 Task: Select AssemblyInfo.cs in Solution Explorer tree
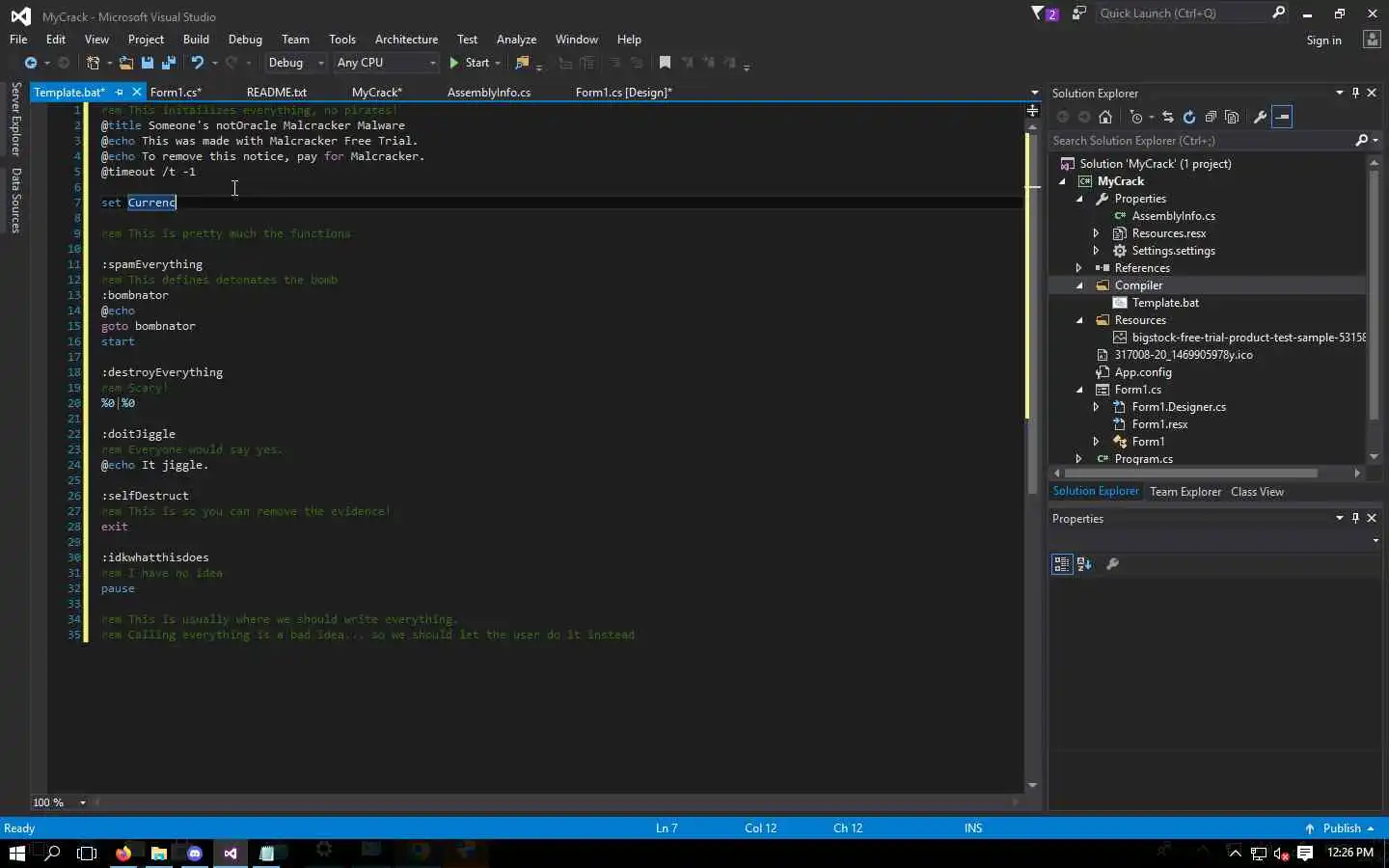point(1173,216)
